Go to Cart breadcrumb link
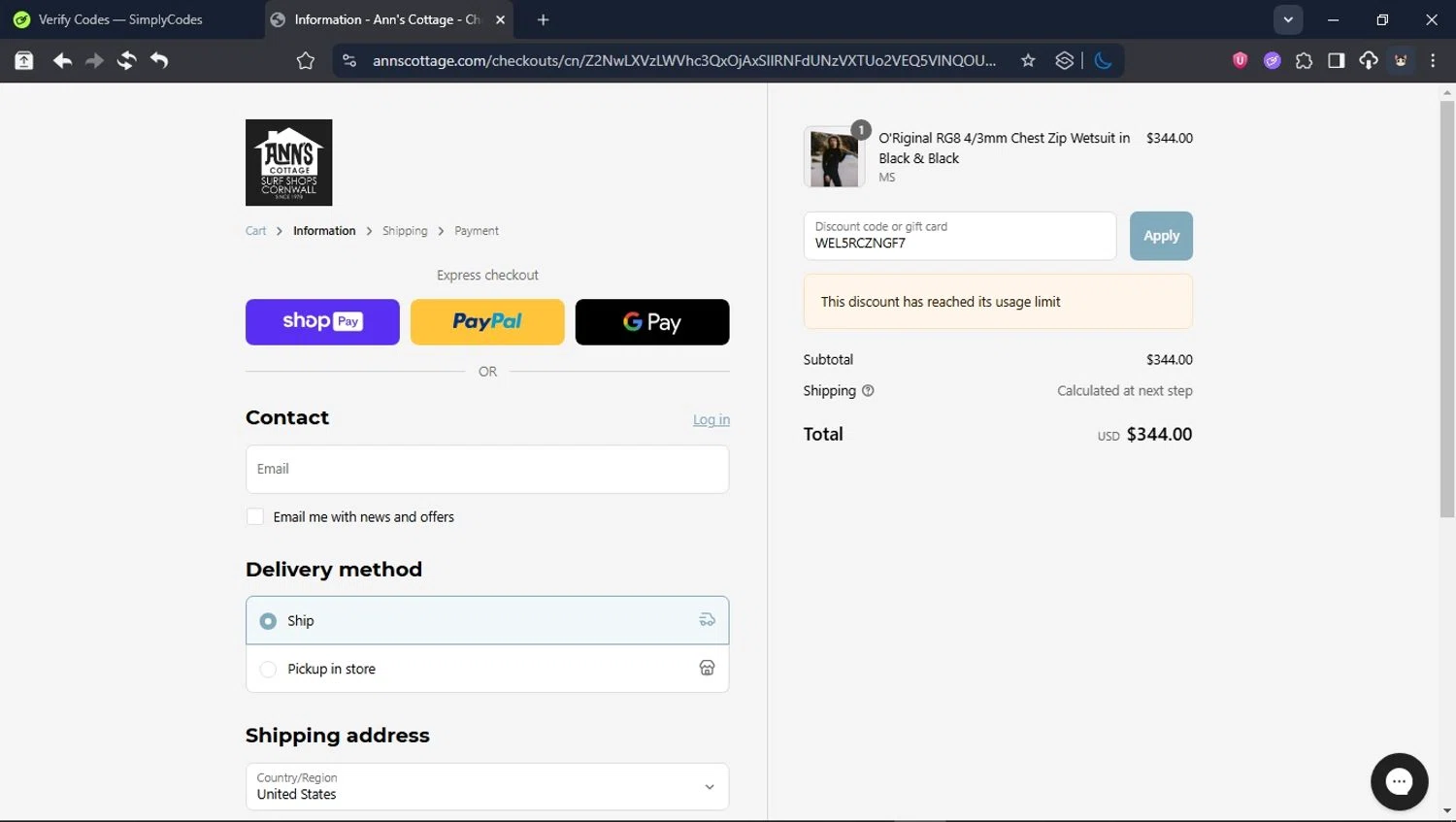 (x=255, y=231)
